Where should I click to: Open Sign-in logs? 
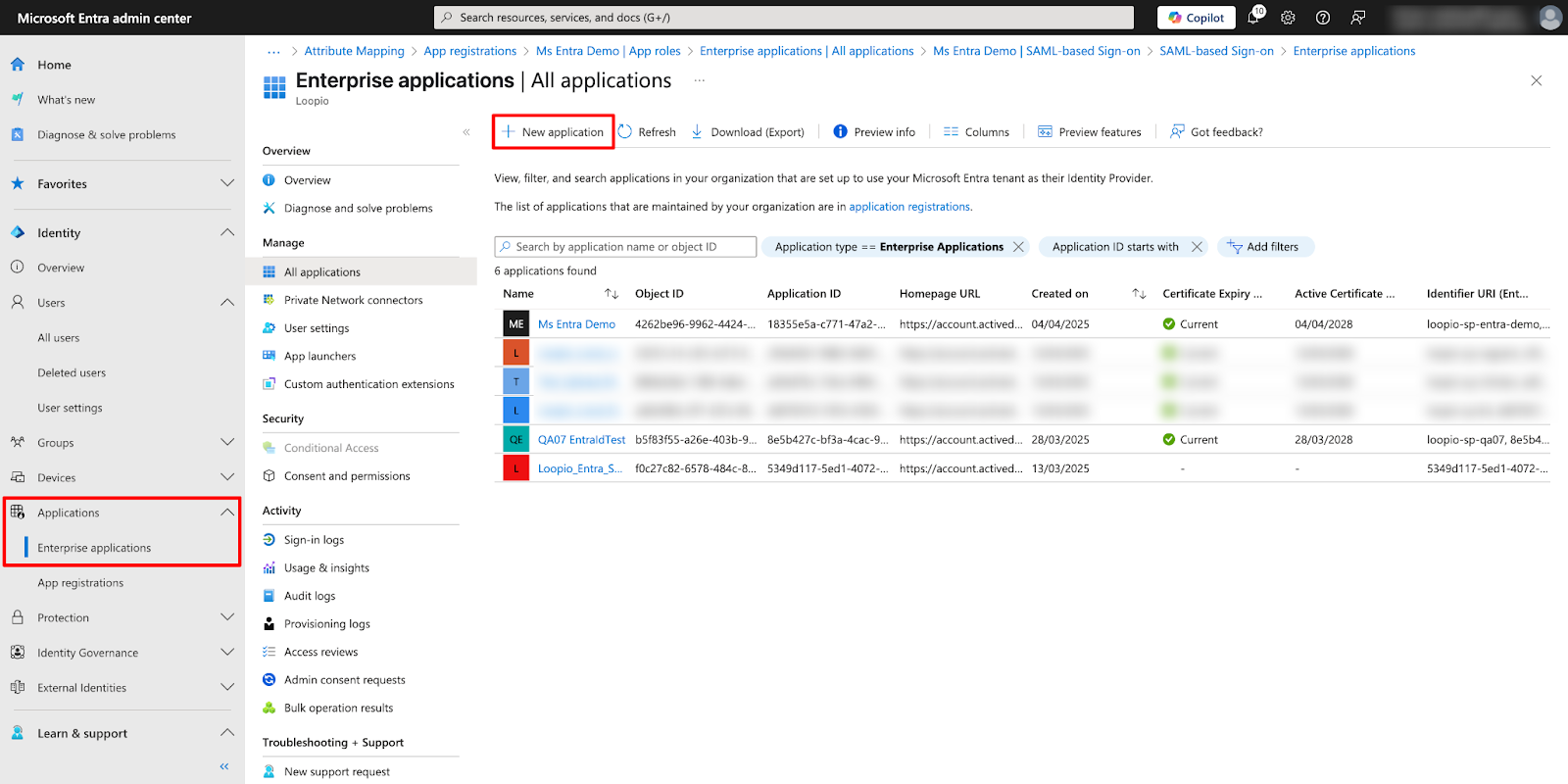(x=314, y=540)
